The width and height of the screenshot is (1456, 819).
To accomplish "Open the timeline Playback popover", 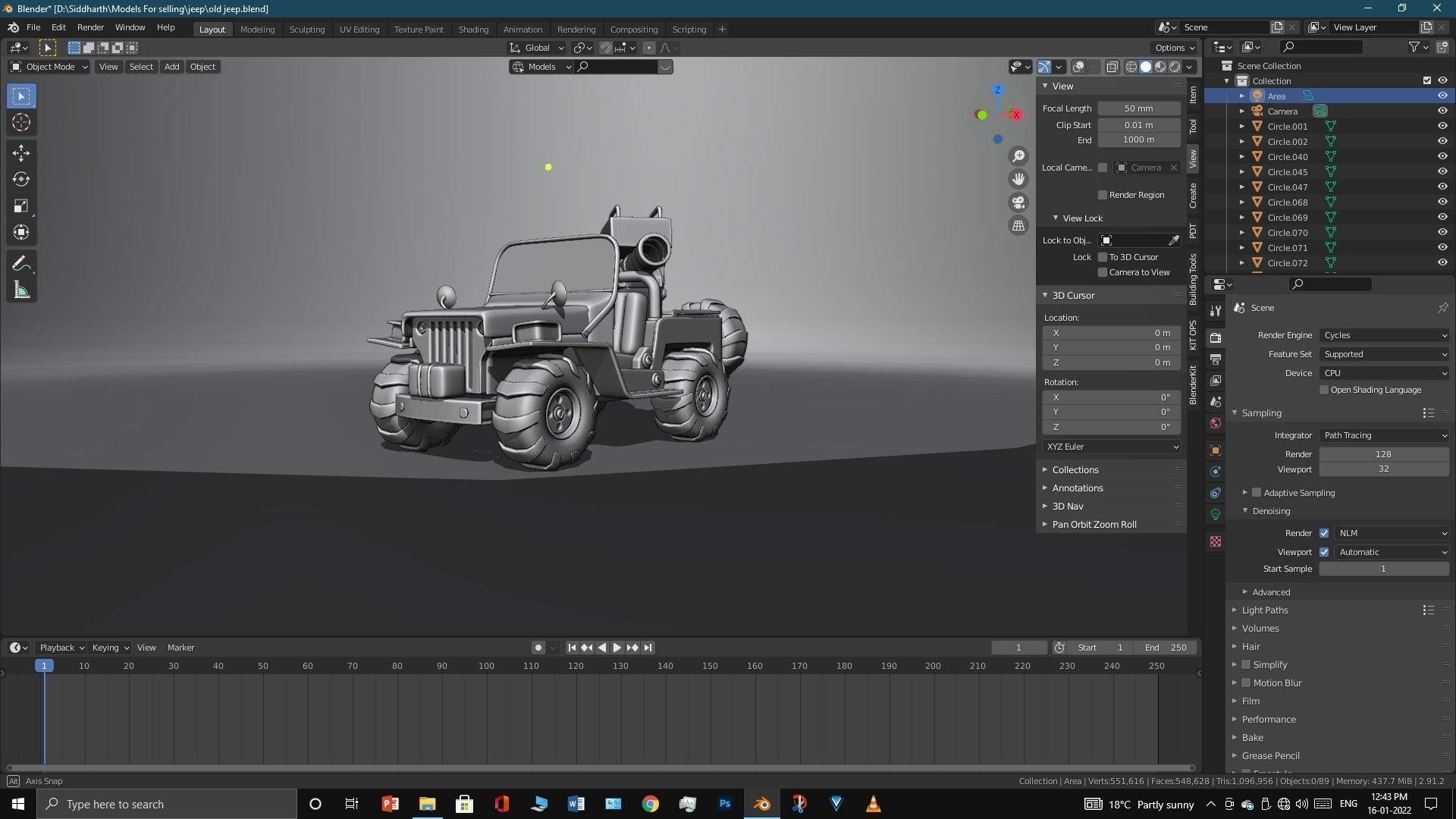I will coord(61,648).
